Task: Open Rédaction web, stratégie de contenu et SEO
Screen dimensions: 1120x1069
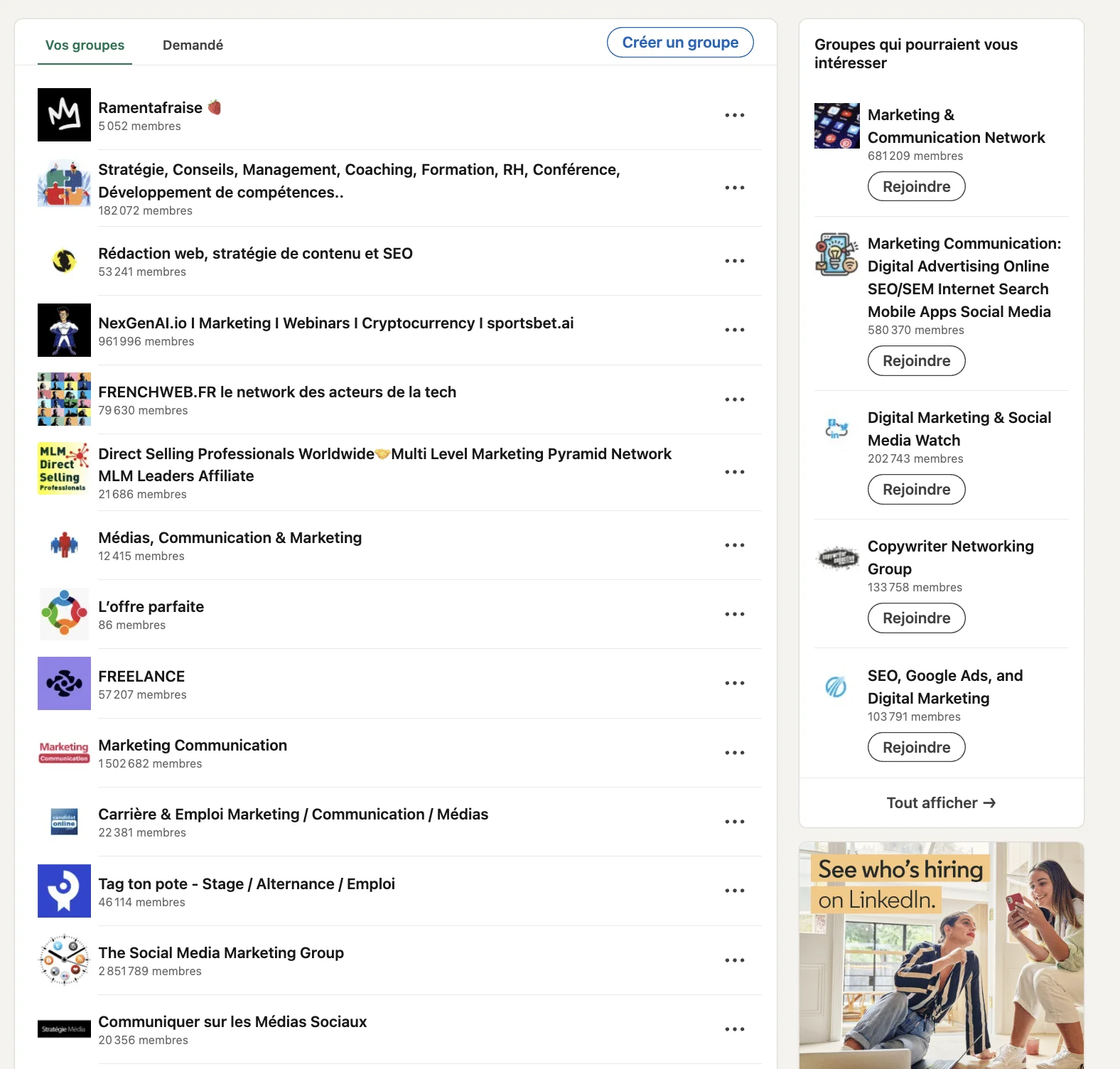Action: (x=255, y=254)
